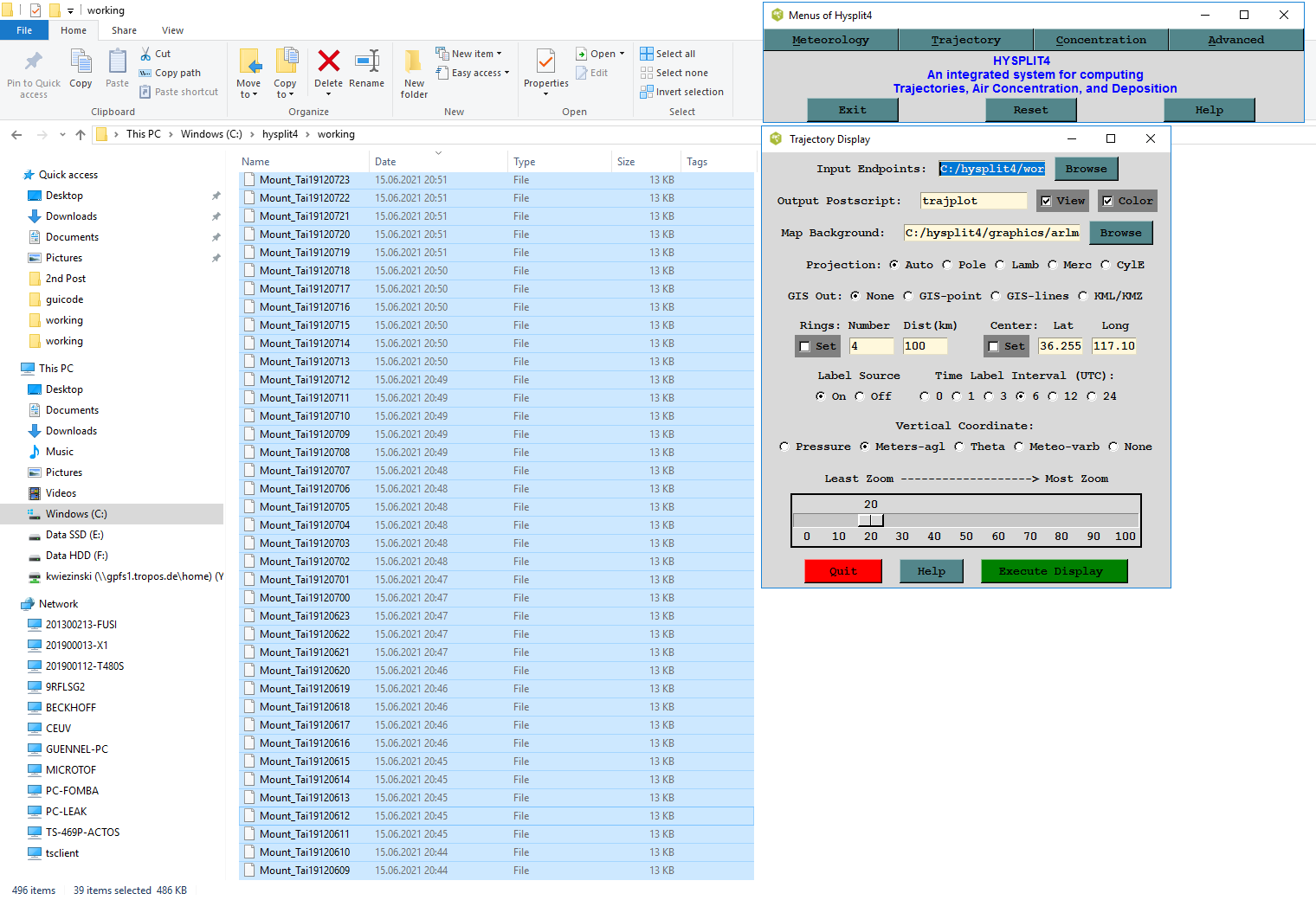Open file Properties icon

coord(545,61)
